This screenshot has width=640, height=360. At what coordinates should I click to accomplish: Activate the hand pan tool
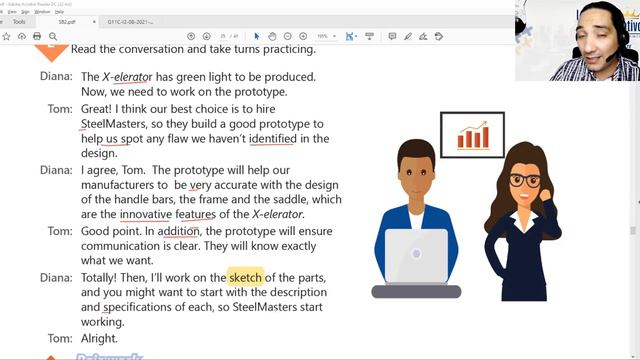click(x=272, y=36)
